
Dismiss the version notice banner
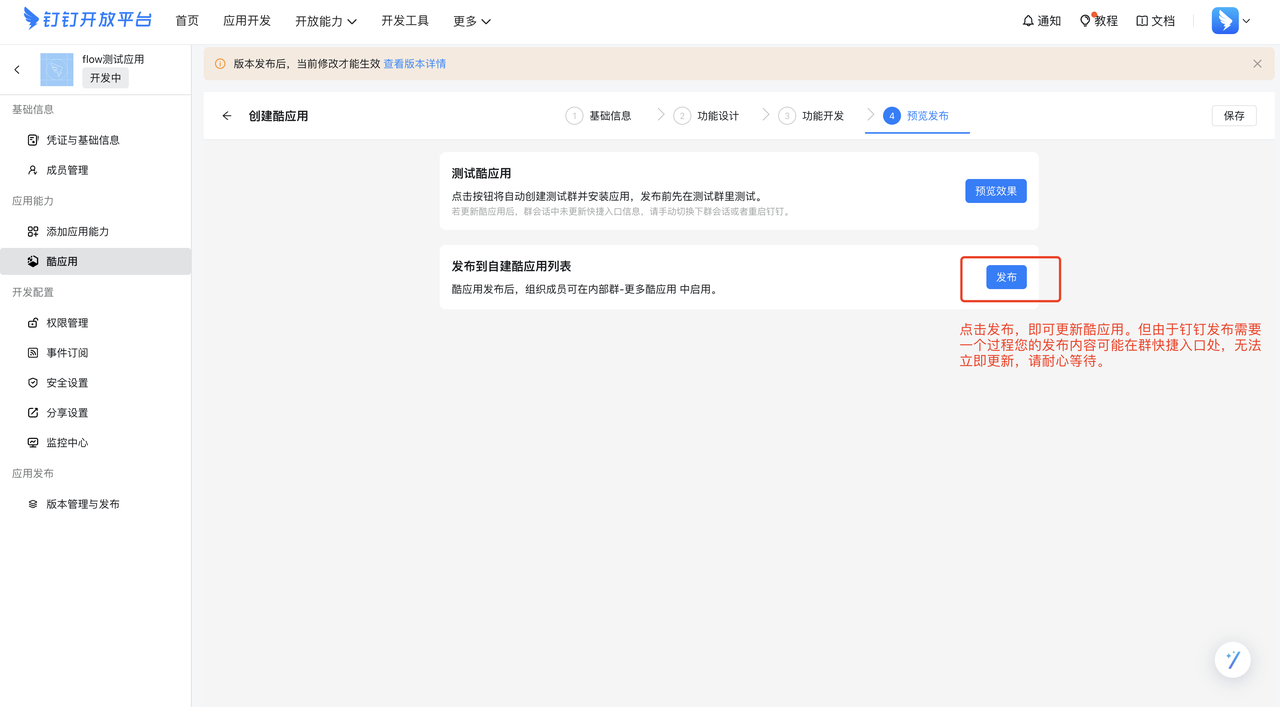[x=1257, y=63]
